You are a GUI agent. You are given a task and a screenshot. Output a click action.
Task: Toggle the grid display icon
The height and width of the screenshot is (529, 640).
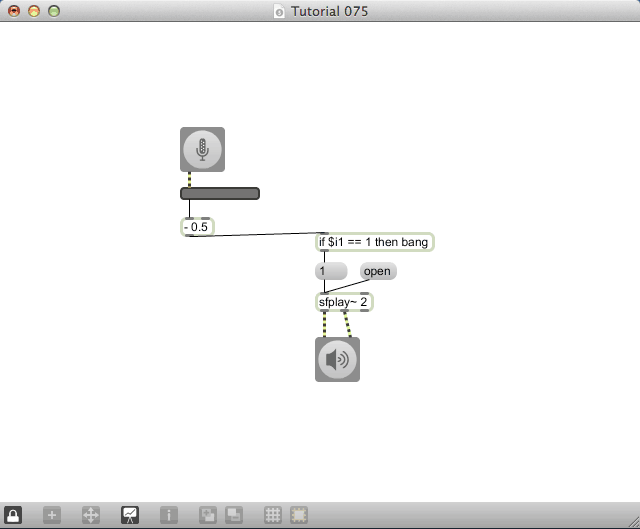tap(272, 515)
